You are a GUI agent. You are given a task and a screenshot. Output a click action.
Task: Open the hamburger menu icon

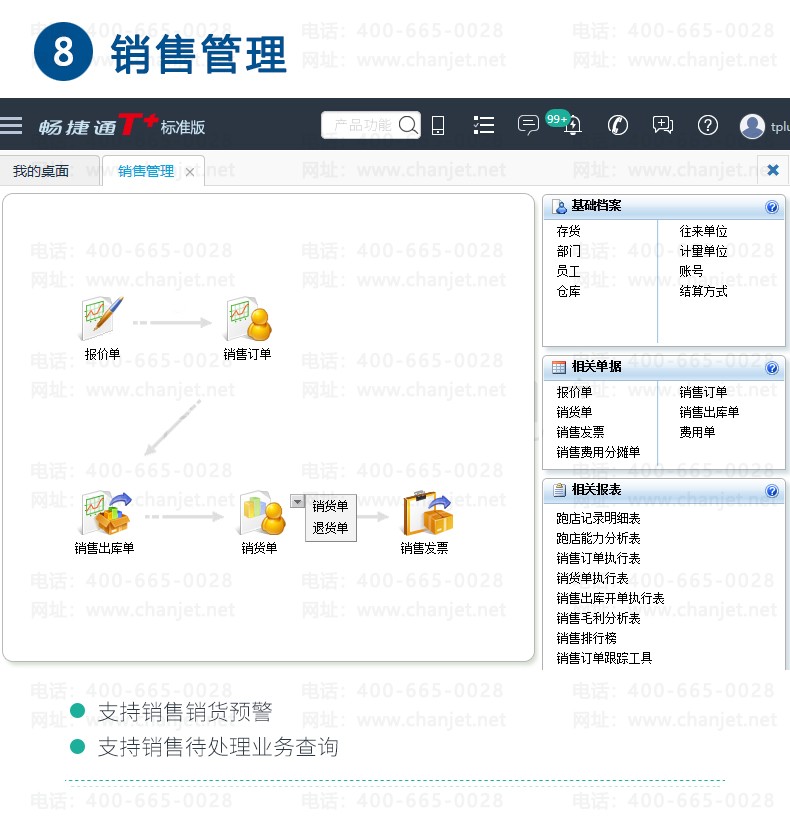pos(11,126)
